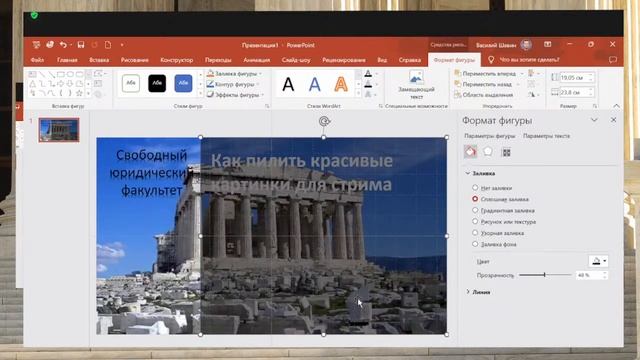640x360 pixels.
Task: Switch to the 'Конструктор' design tab
Action: tap(177, 60)
